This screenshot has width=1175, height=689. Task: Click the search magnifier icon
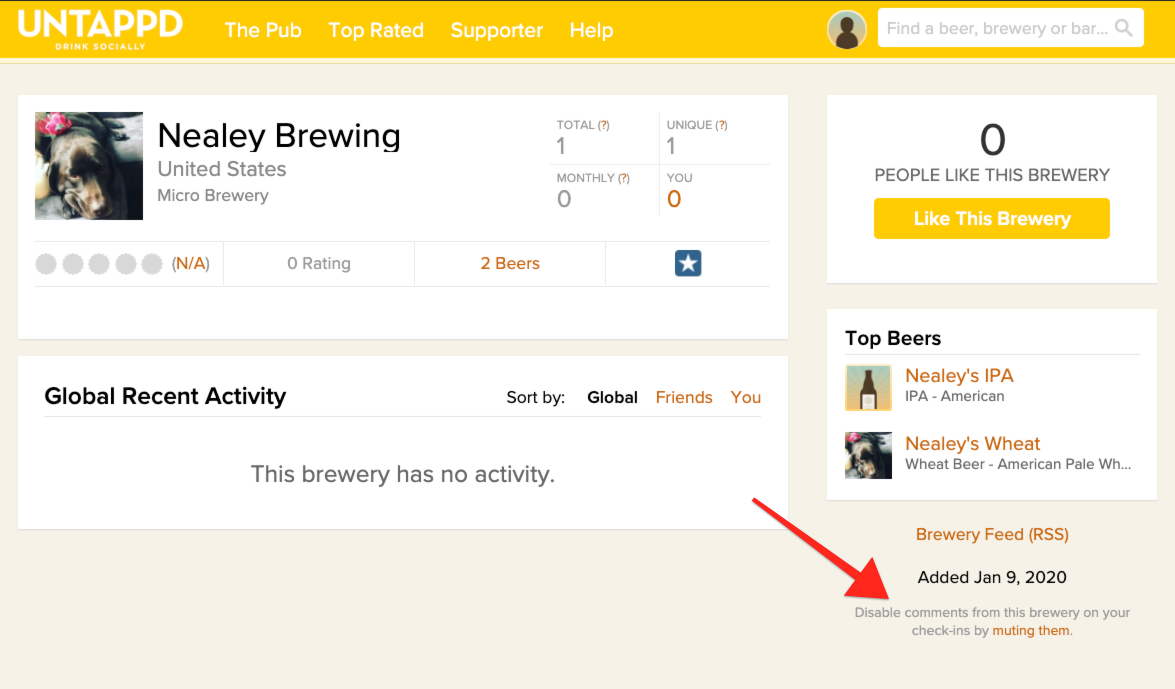click(x=1123, y=28)
